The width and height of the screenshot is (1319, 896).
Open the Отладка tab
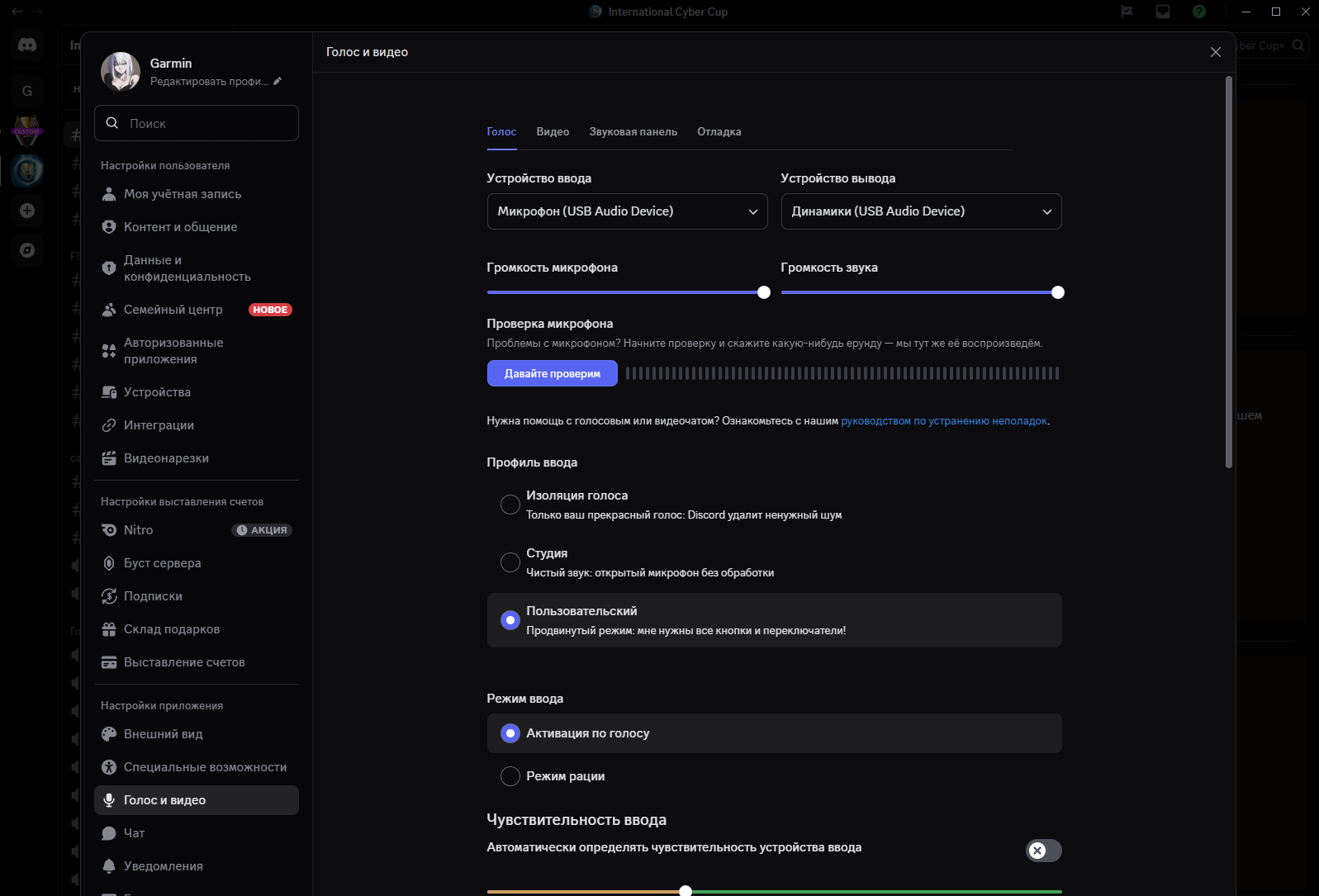719,132
